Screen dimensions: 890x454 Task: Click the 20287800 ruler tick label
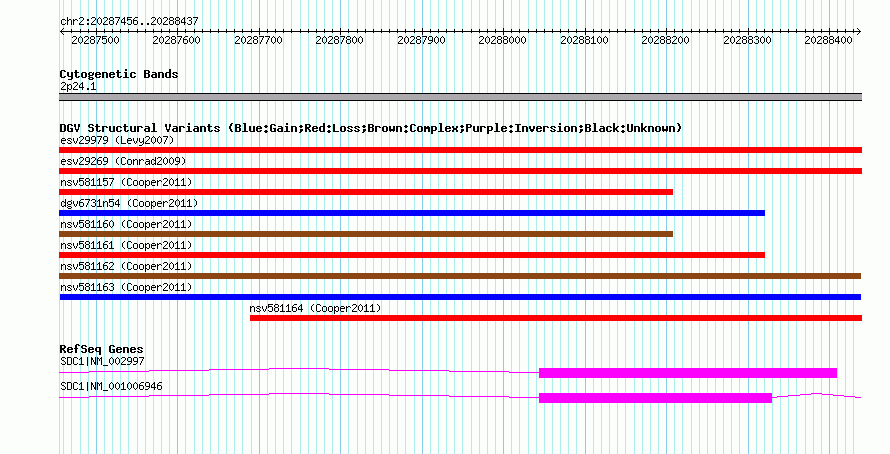click(x=339, y=40)
